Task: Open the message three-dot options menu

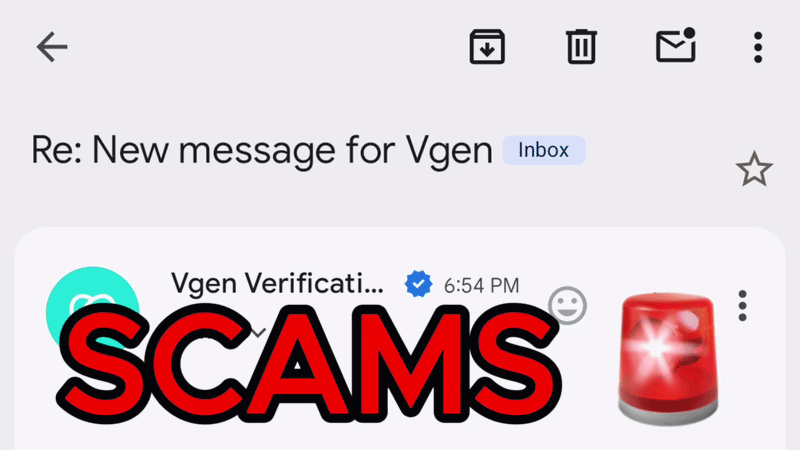Action: (742, 306)
